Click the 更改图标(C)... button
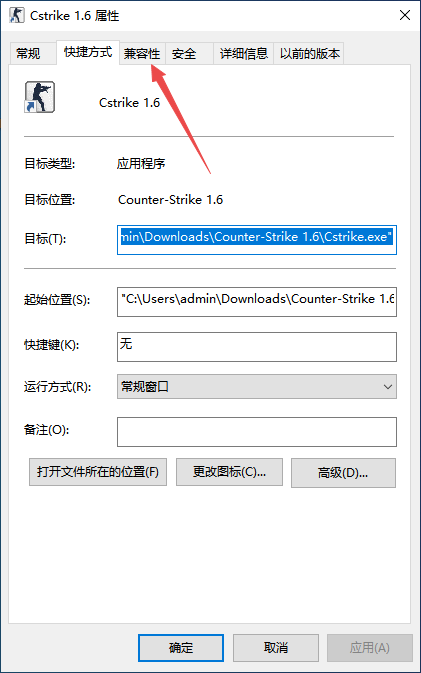 coord(229,472)
